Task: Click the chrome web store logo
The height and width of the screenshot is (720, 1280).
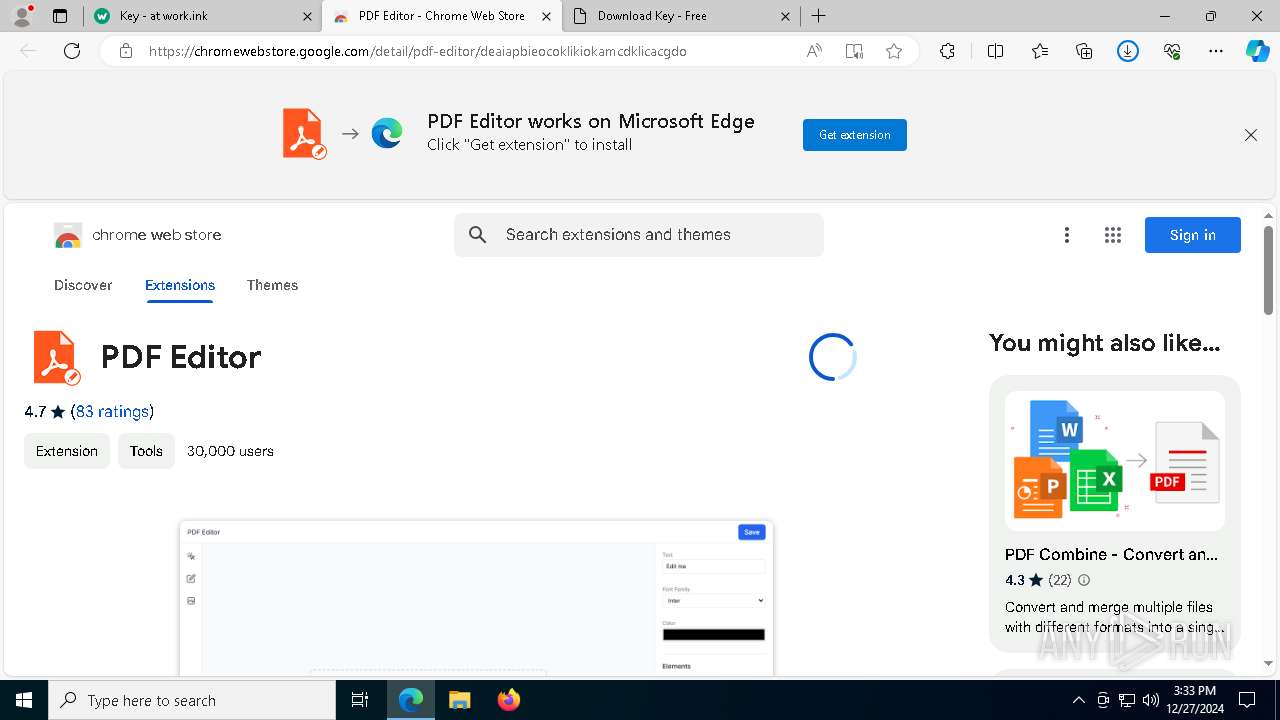Action: [x=138, y=235]
